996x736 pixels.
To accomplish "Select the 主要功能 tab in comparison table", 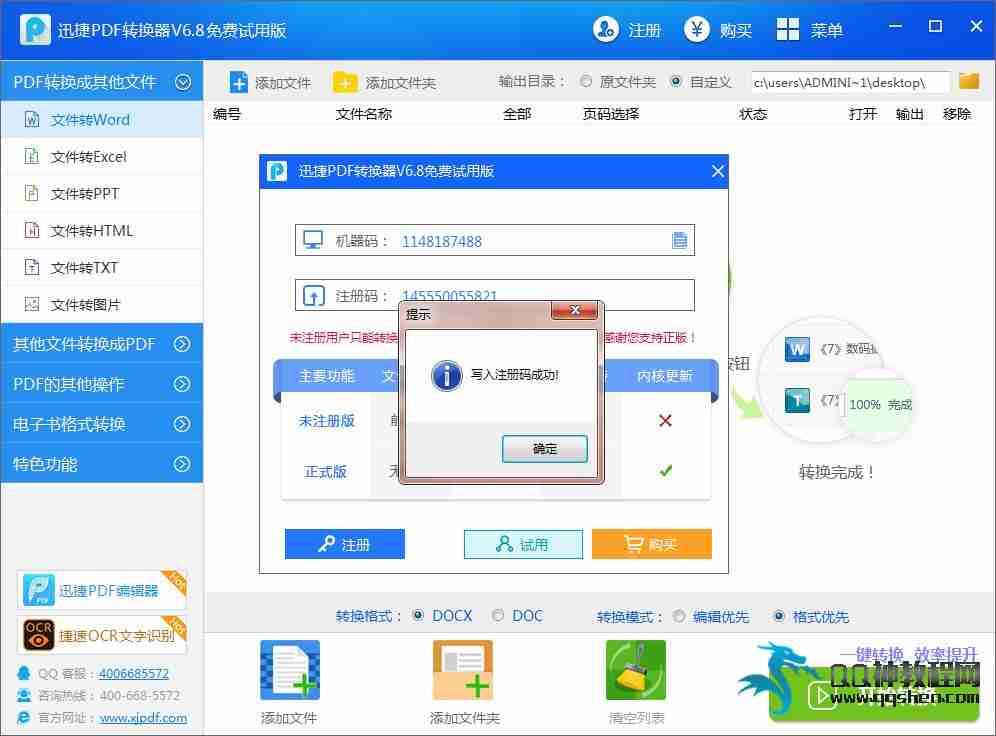I will [x=326, y=376].
